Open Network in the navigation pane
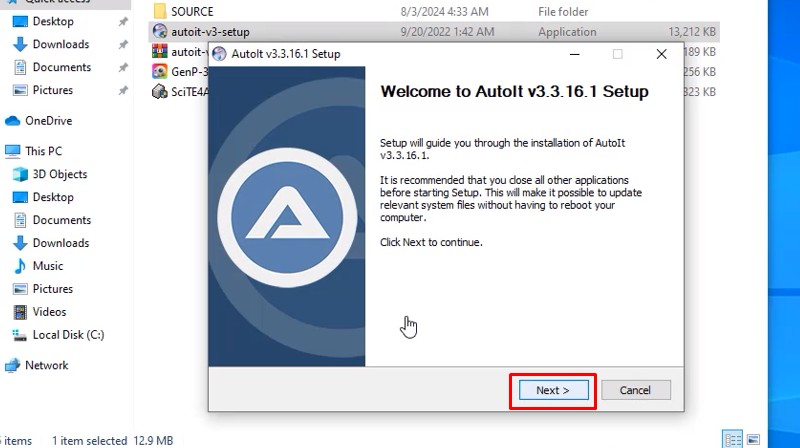Screen dimensions: 800x448 [x=46, y=365]
